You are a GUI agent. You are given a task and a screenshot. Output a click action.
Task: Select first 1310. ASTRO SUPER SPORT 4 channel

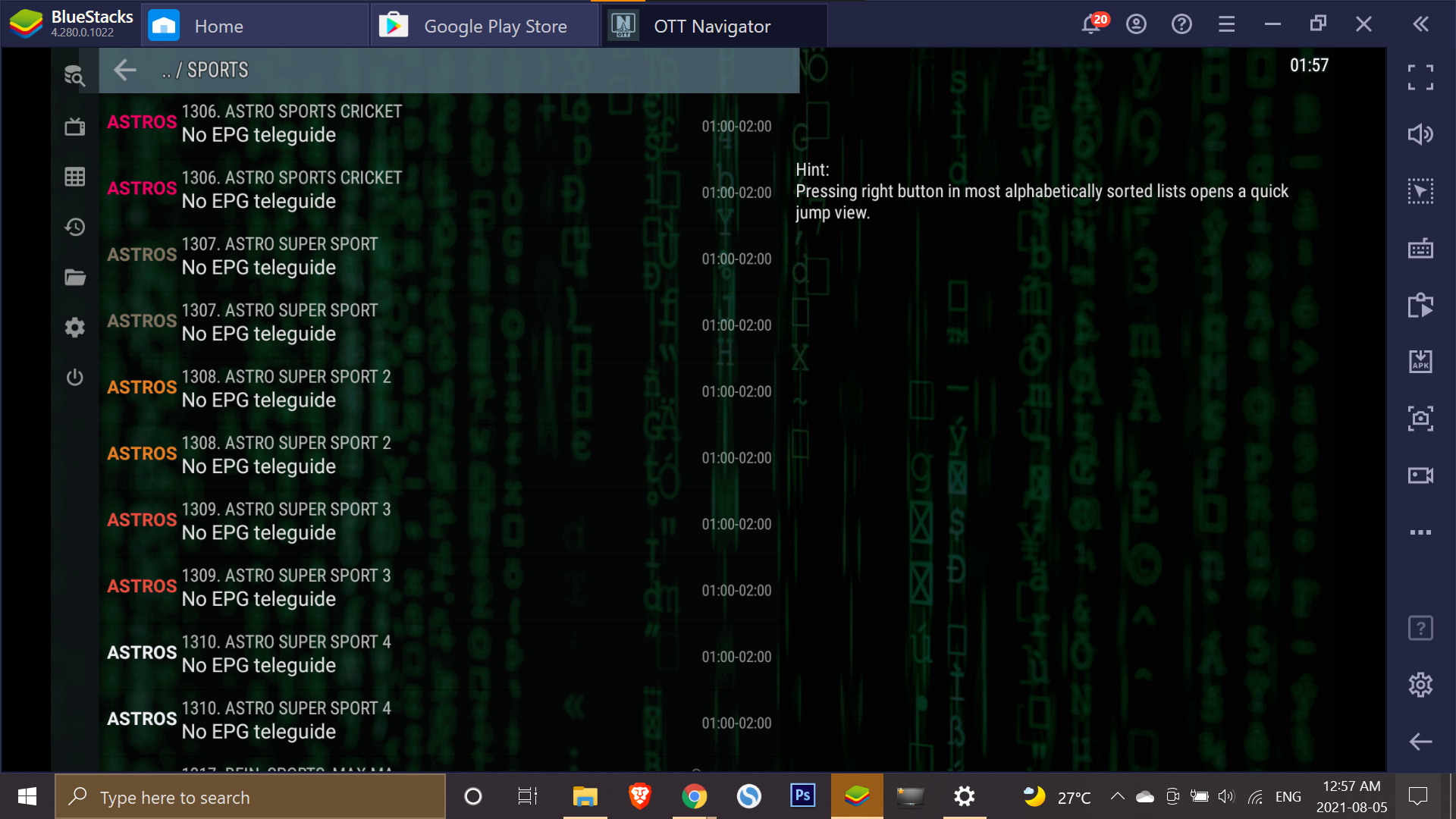click(439, 657)
